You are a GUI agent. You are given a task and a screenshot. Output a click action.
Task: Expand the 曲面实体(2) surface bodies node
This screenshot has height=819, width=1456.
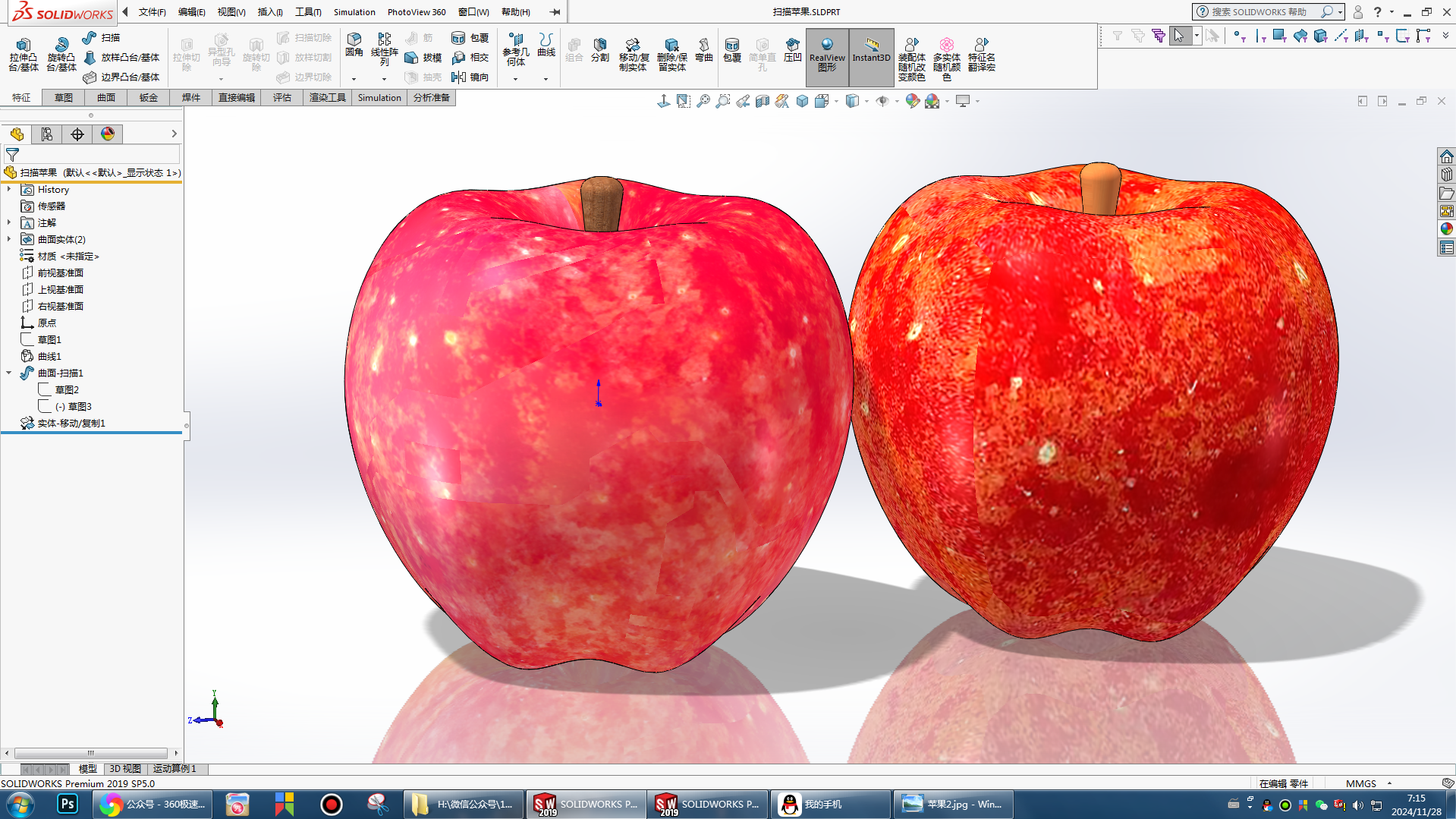9,240
